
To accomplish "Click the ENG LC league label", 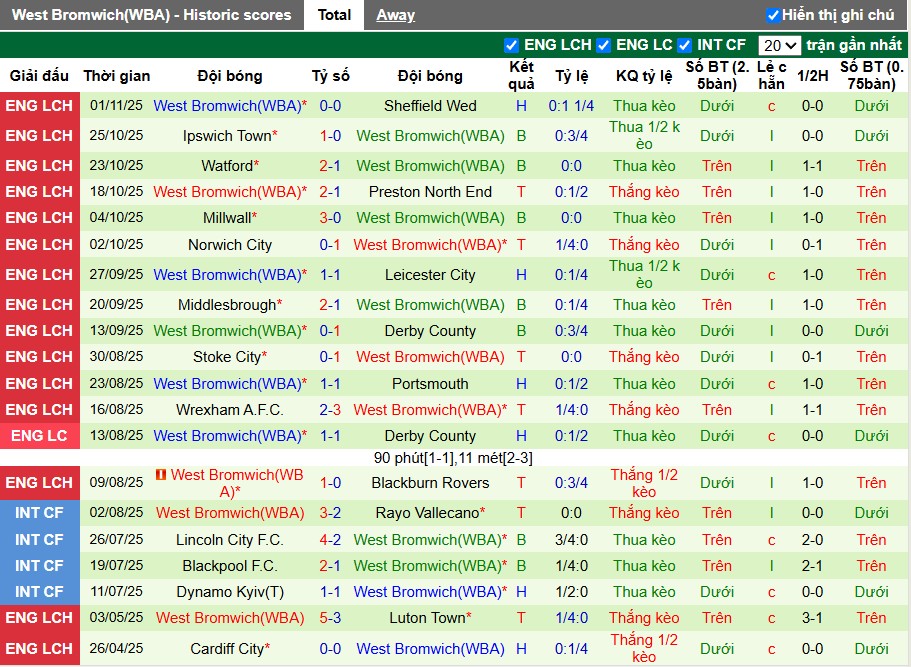I will (x=39, y=436).
